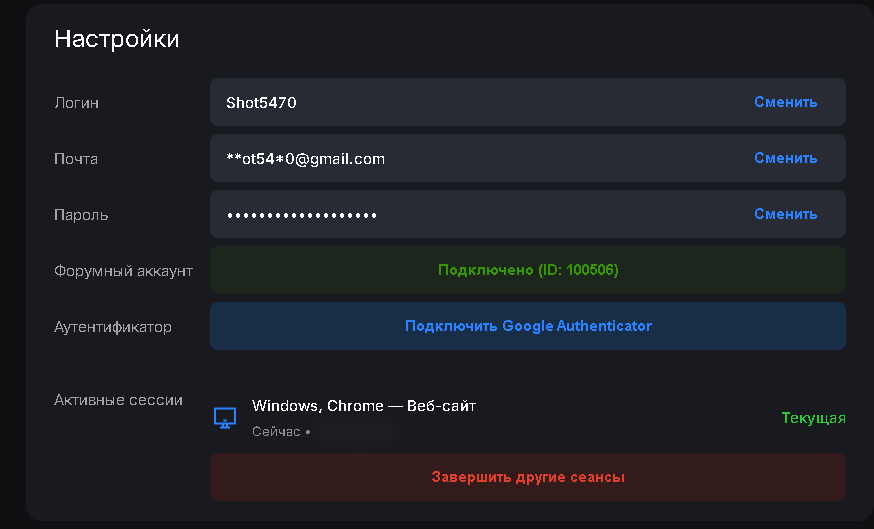Click the "Настройки" heading
The height and width of the screenshot is (529, 874).
point(117,39)
